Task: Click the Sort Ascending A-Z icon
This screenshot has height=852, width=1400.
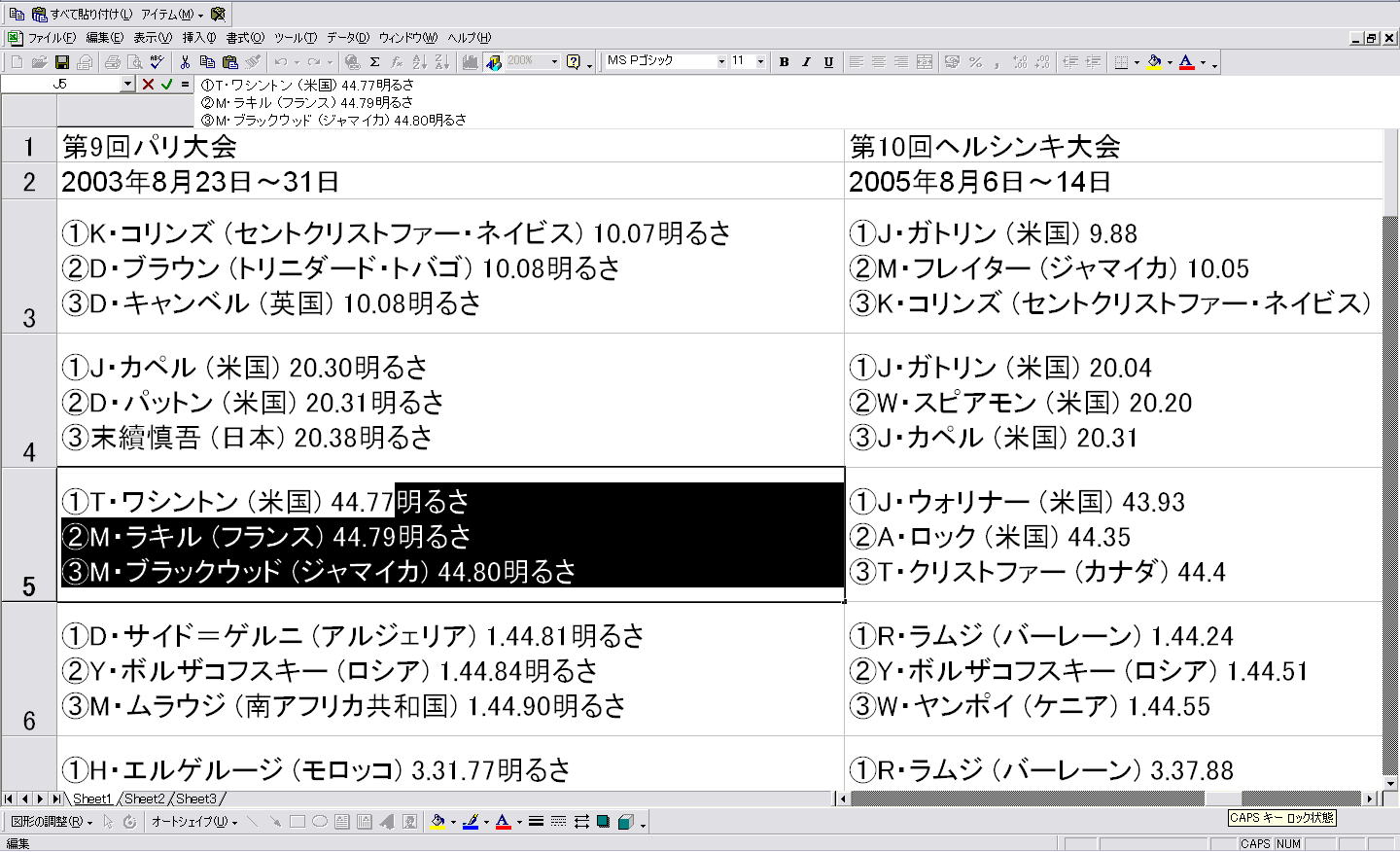Action: (x=420, y=62)
